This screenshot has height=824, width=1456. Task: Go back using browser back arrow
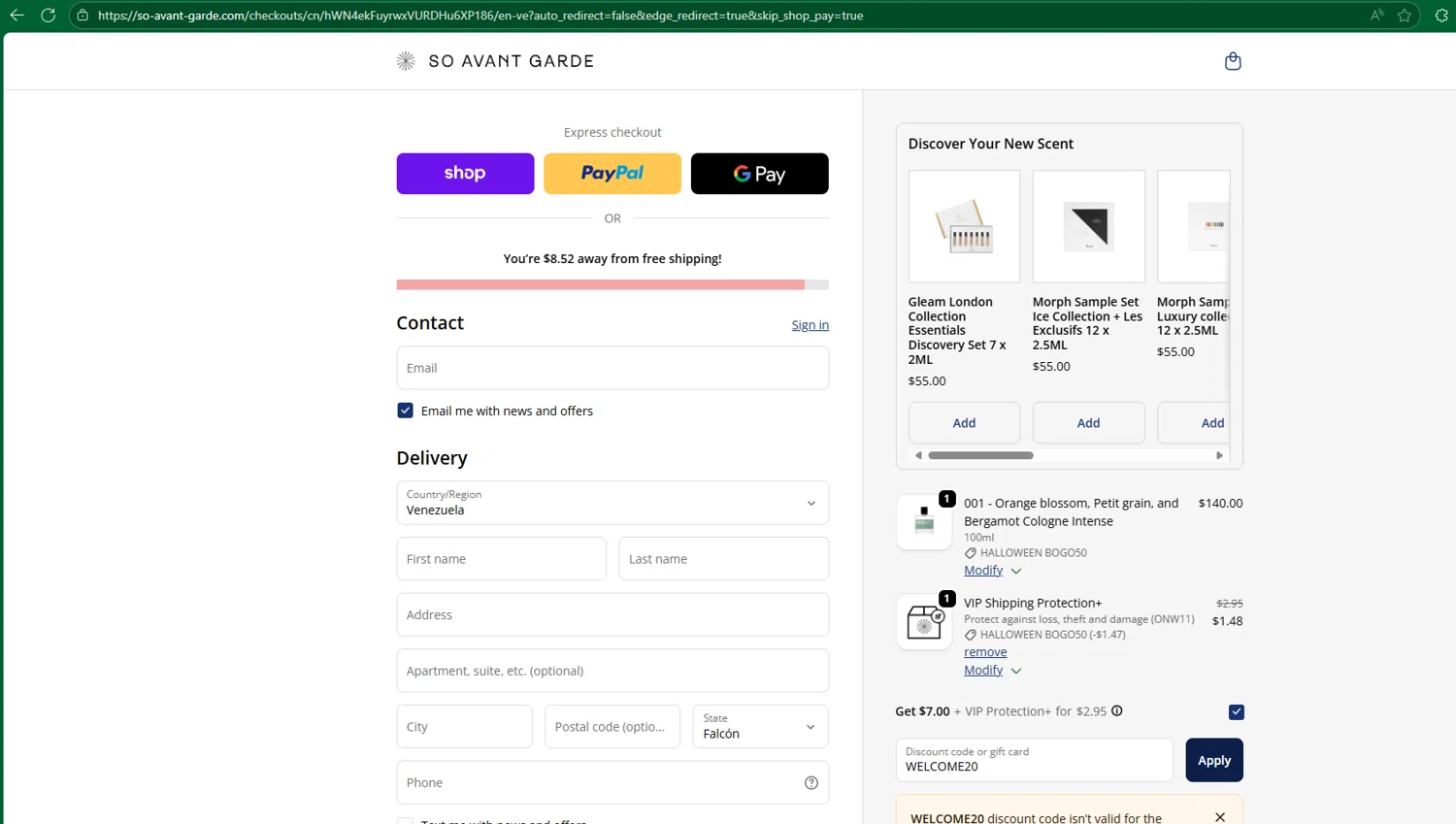click(x=17, y=16)
